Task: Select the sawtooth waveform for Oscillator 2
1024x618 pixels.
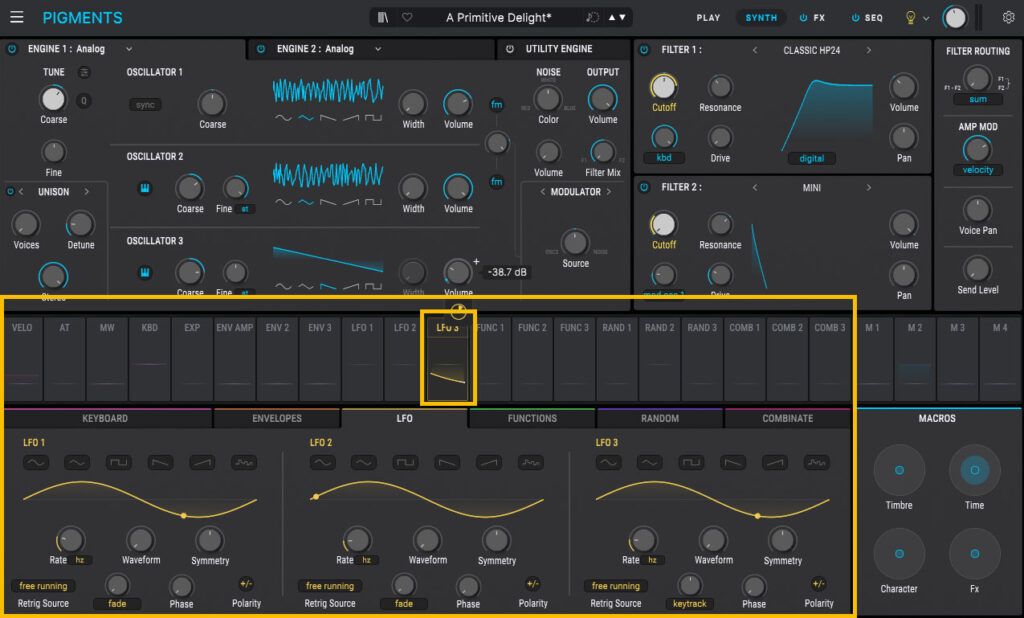Action: tap(328, 203)
